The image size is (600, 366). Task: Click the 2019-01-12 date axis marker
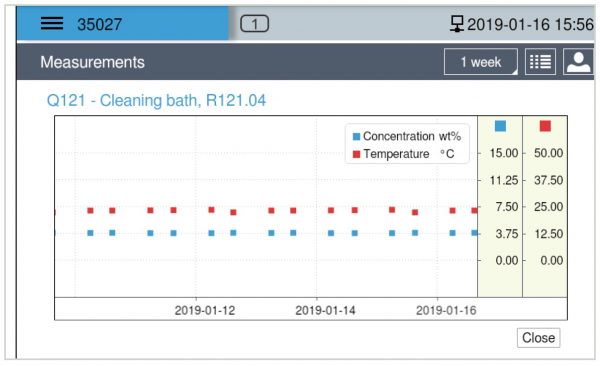(x=205, y=310)
